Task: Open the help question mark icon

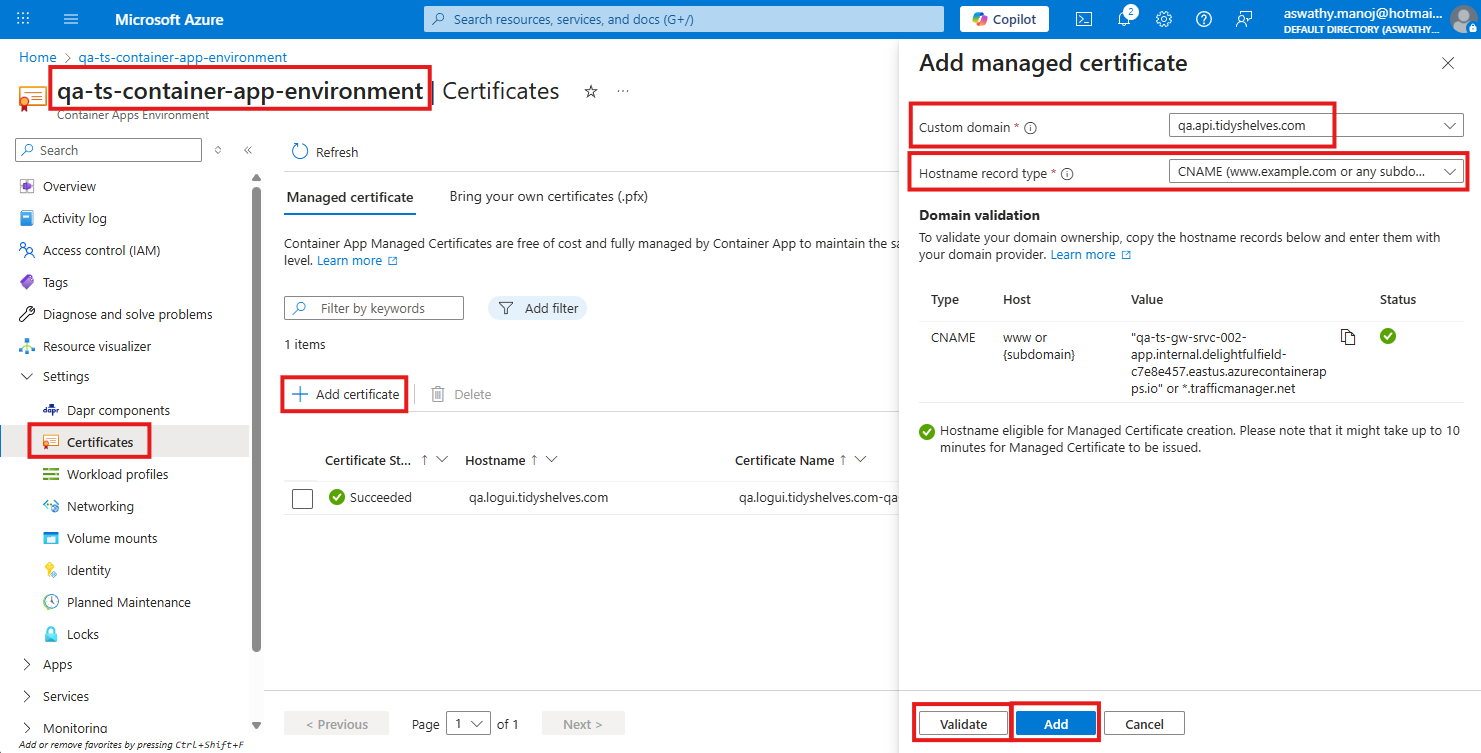Action: coord(1204,19)
